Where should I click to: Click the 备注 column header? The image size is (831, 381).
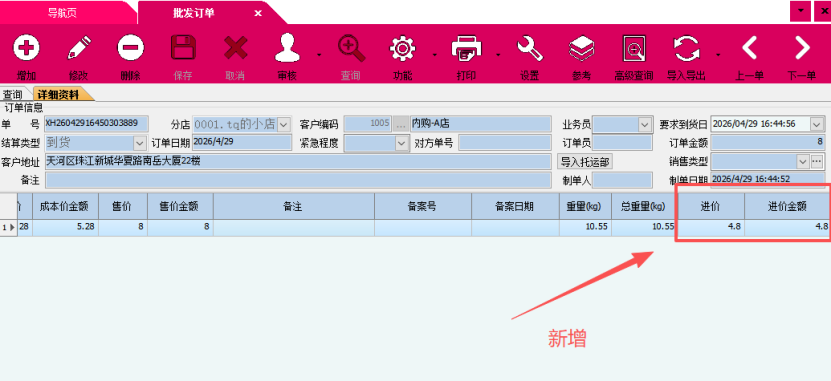click(x=294, y=207)
